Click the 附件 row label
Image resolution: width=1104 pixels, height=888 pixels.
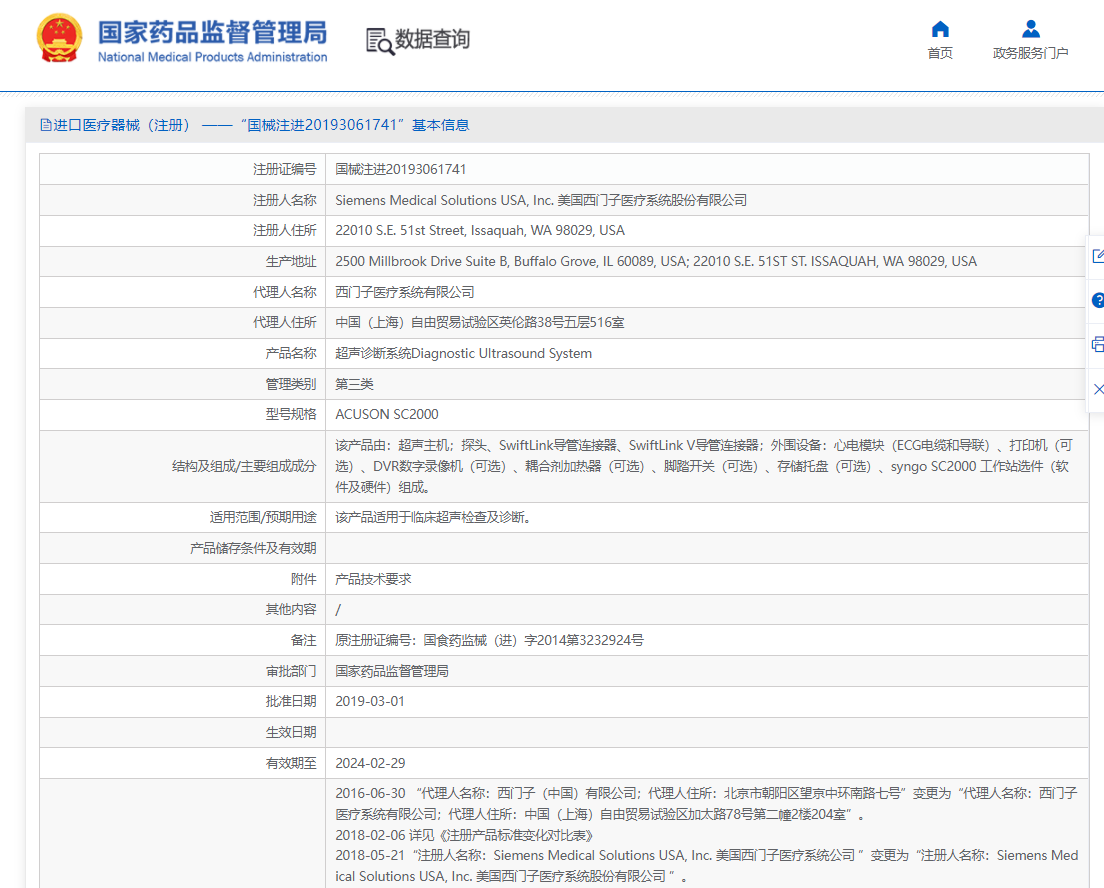(303, 579)
